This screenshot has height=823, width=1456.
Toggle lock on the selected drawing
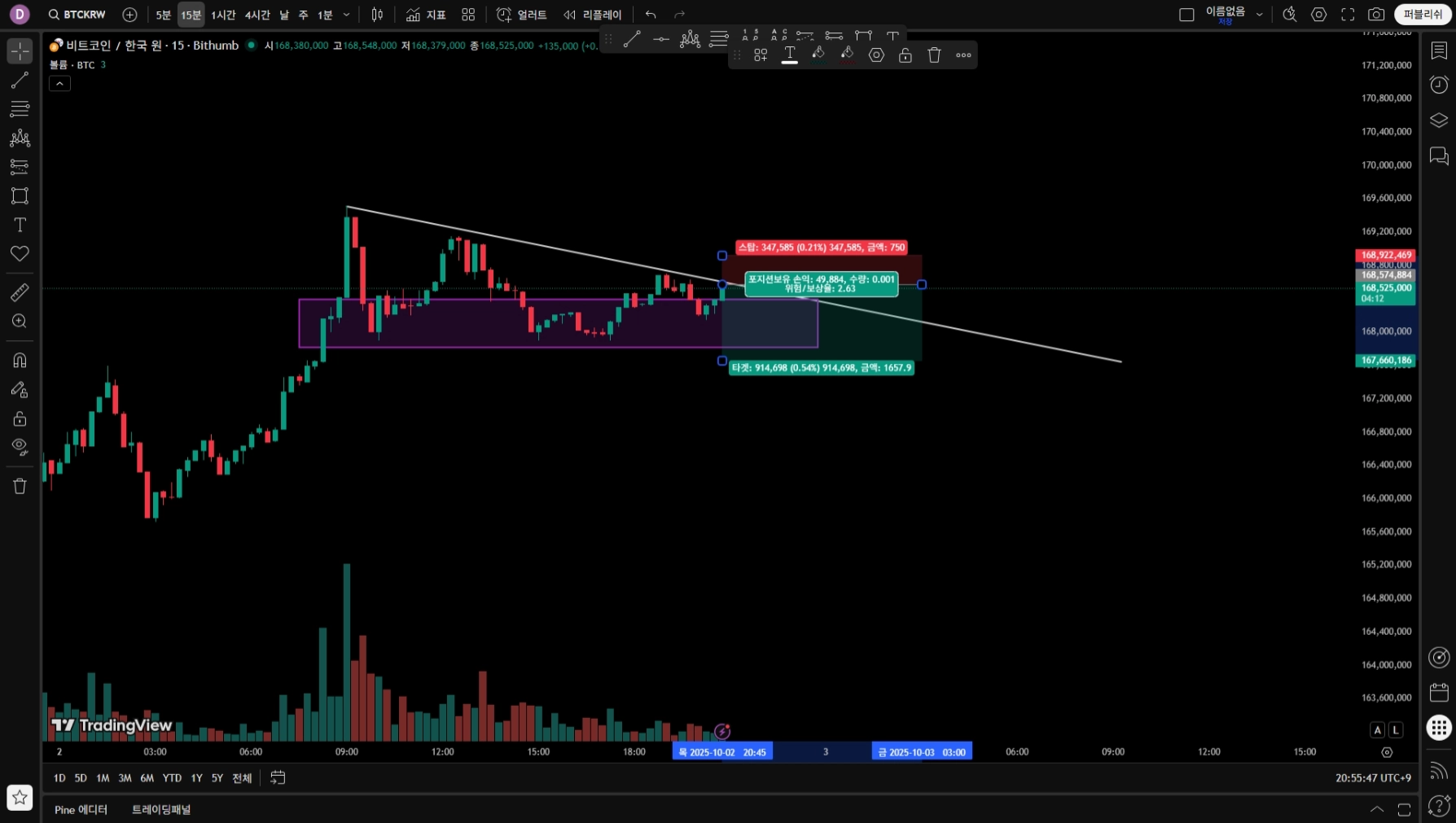click(905, 55)
